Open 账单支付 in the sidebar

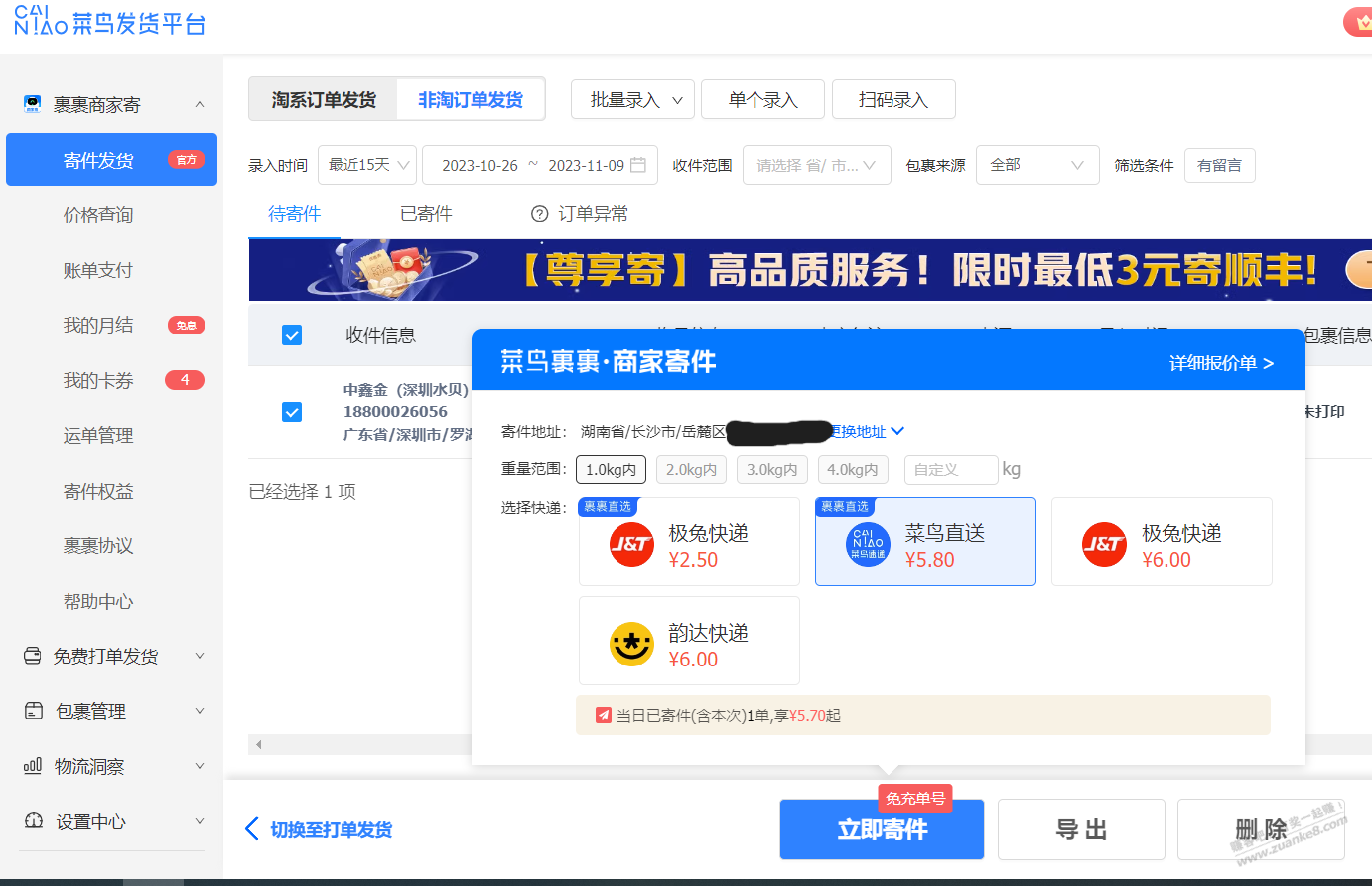tap(98, 270)
